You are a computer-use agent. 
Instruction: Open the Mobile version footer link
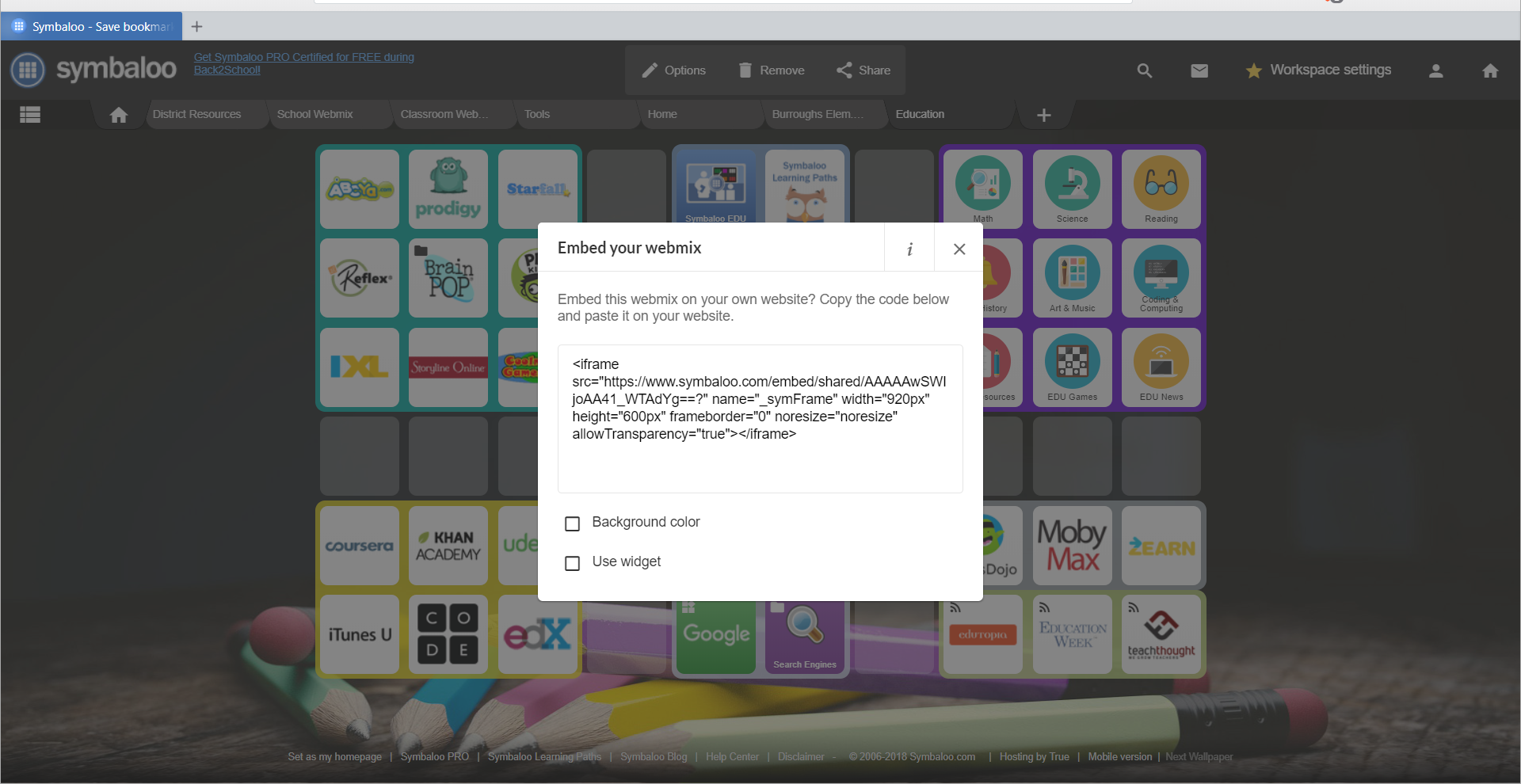(x=1120, y=757)
